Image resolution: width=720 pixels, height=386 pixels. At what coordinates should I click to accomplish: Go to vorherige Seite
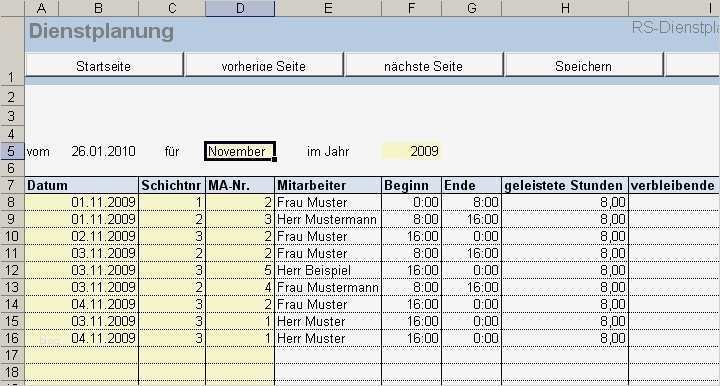click(x=264, y=65)
